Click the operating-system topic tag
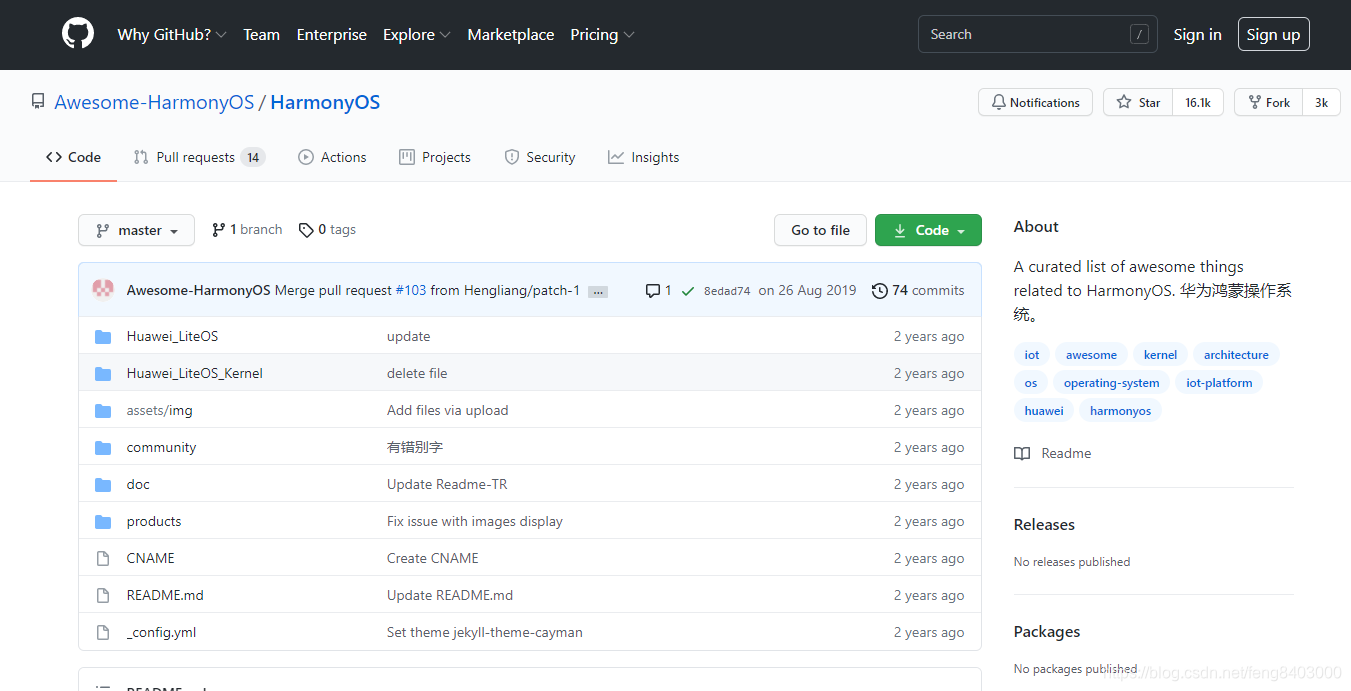Viewport: 1351px width, 691px height. [x=1111, y=383]
